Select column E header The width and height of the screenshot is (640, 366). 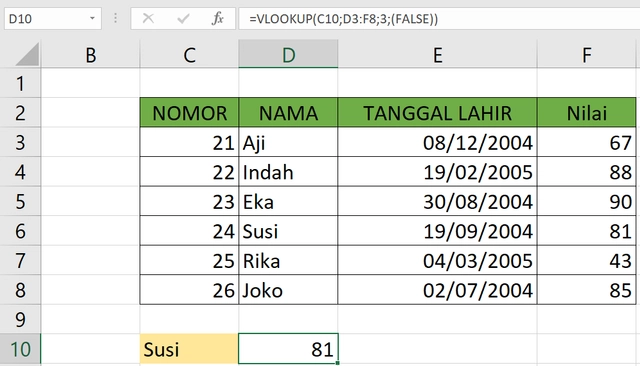(x=438, y=54)
